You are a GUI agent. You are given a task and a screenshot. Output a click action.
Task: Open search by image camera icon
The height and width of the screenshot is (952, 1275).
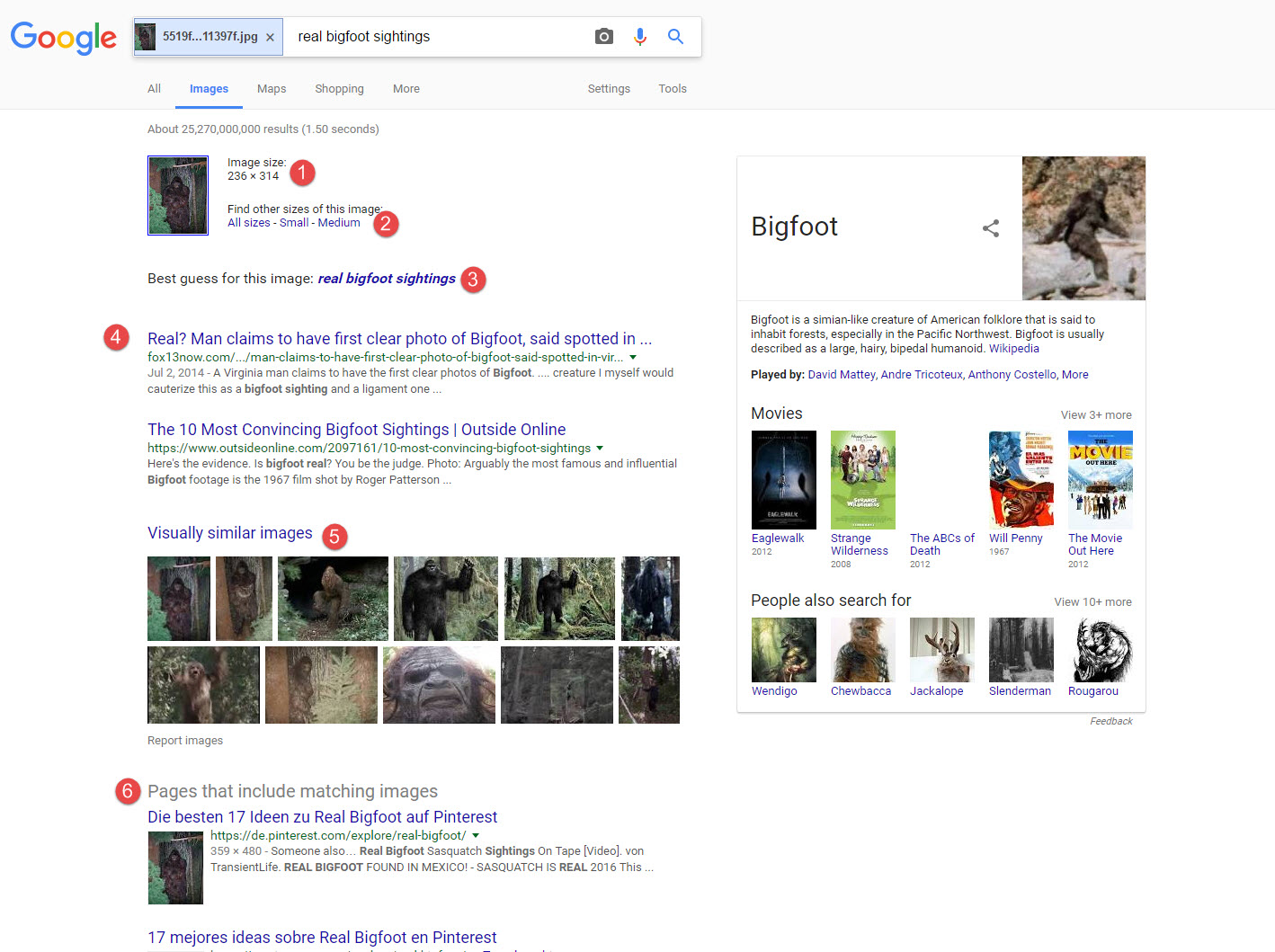(x=604, y=36)
